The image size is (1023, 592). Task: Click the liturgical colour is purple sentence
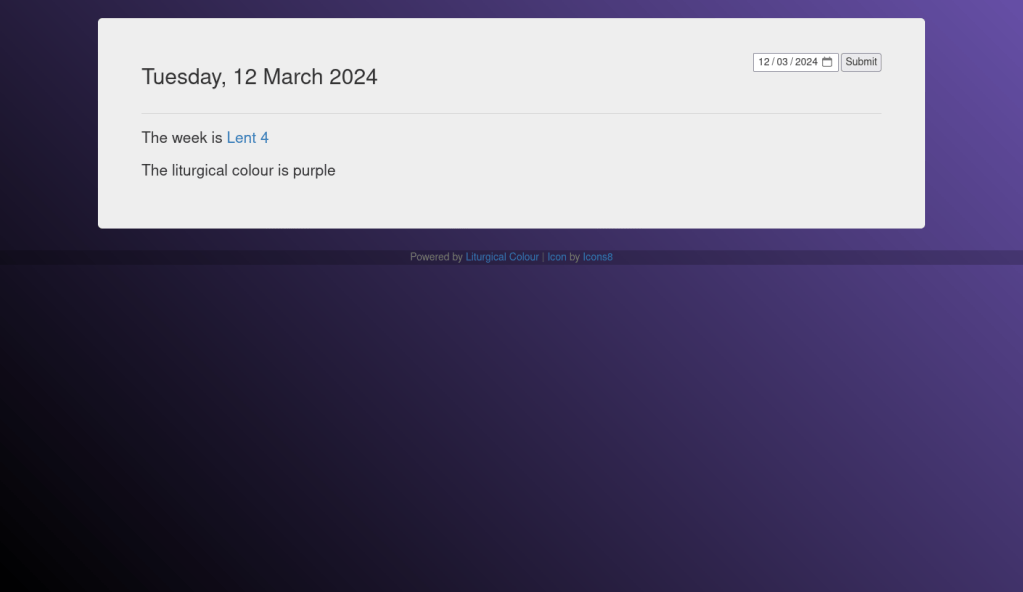coord(238,171)
